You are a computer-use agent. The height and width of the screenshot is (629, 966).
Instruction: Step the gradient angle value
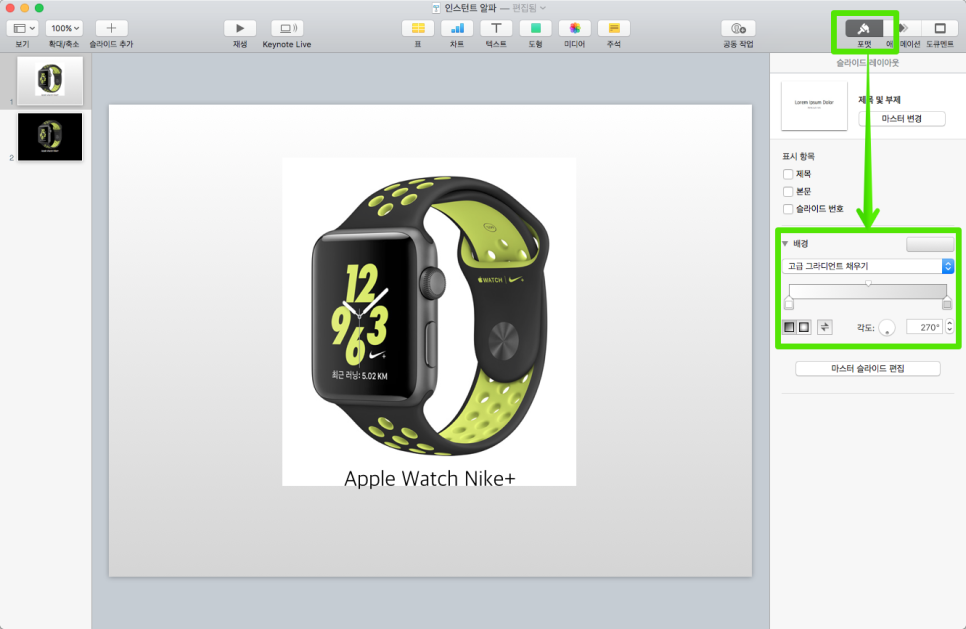point(949,327)
